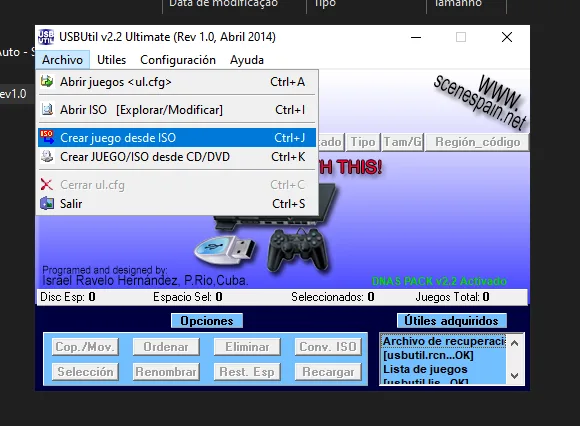Click the Cop./Mov. button
580x426 pixels.
click(x=85, y=347)
